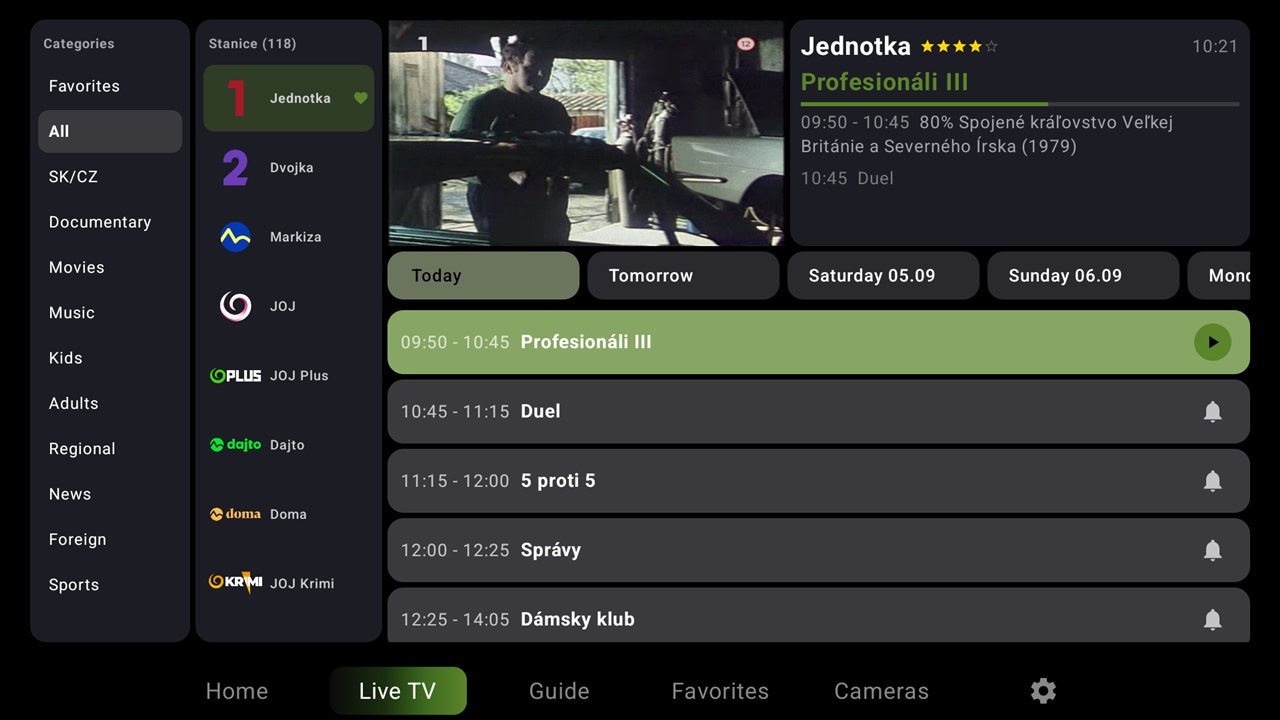Show the Regional category

click(x=110, y=449)
